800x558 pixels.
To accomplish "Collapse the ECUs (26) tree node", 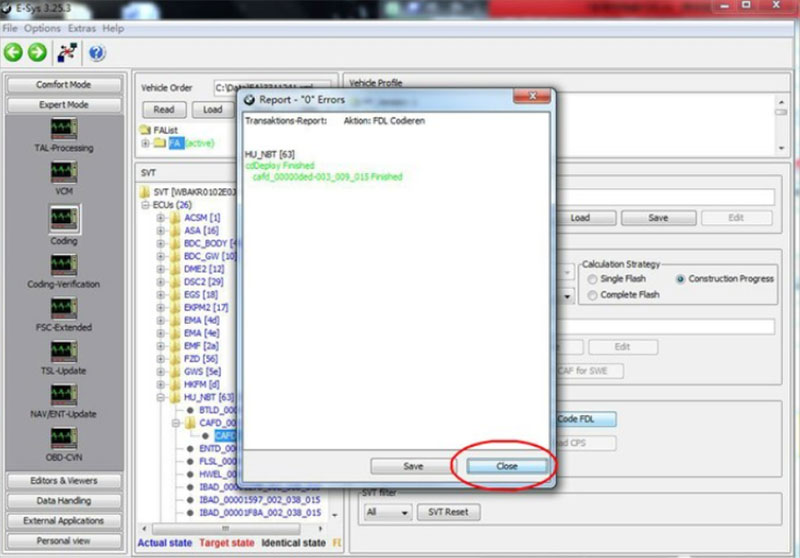I will coord(145,205).
